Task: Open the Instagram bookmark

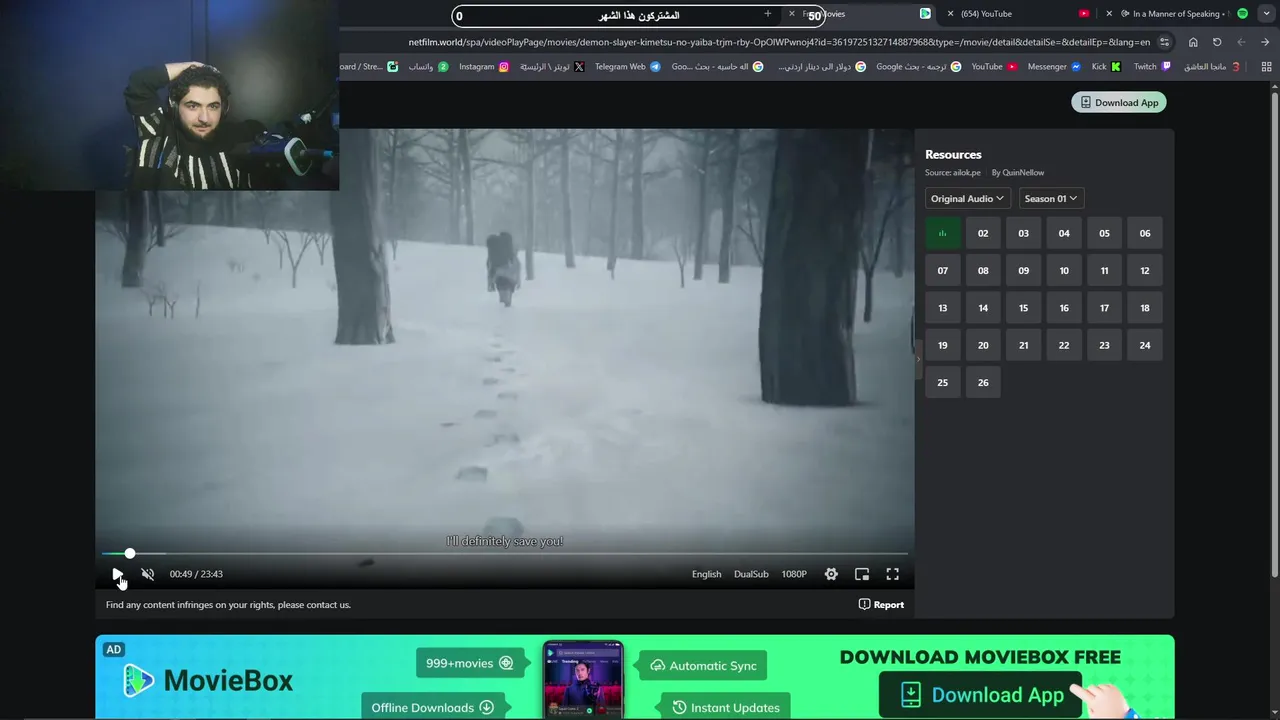Action: [484, 67]
